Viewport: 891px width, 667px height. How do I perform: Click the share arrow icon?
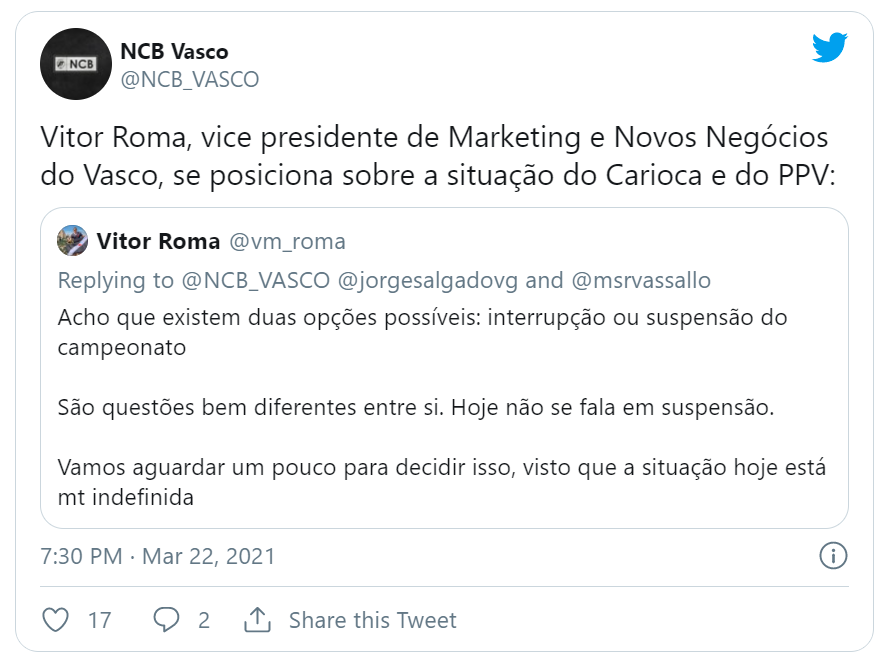[x=258, y=620]
